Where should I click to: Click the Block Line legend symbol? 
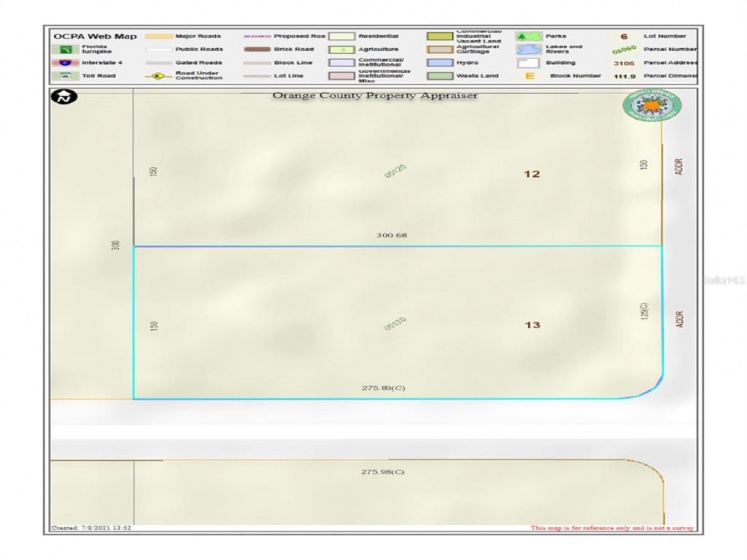coord(257,63)
